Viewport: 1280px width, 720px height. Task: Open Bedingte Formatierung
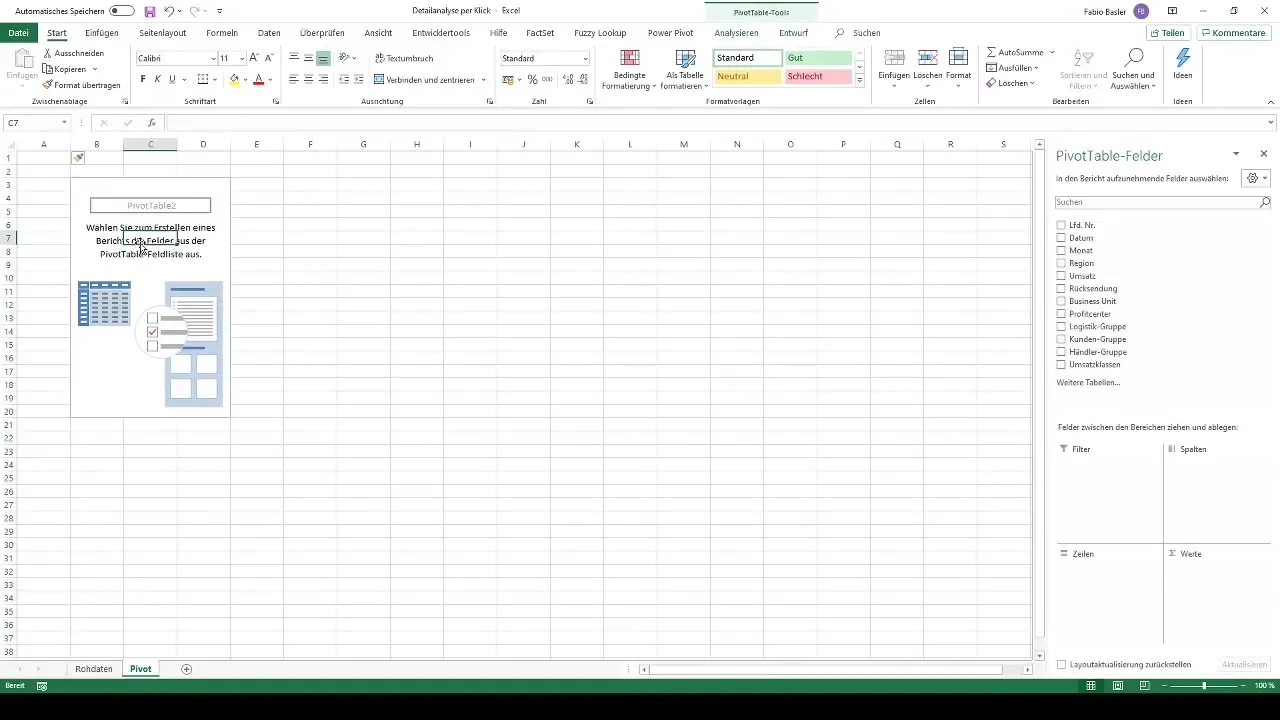[x=629, y=69]
